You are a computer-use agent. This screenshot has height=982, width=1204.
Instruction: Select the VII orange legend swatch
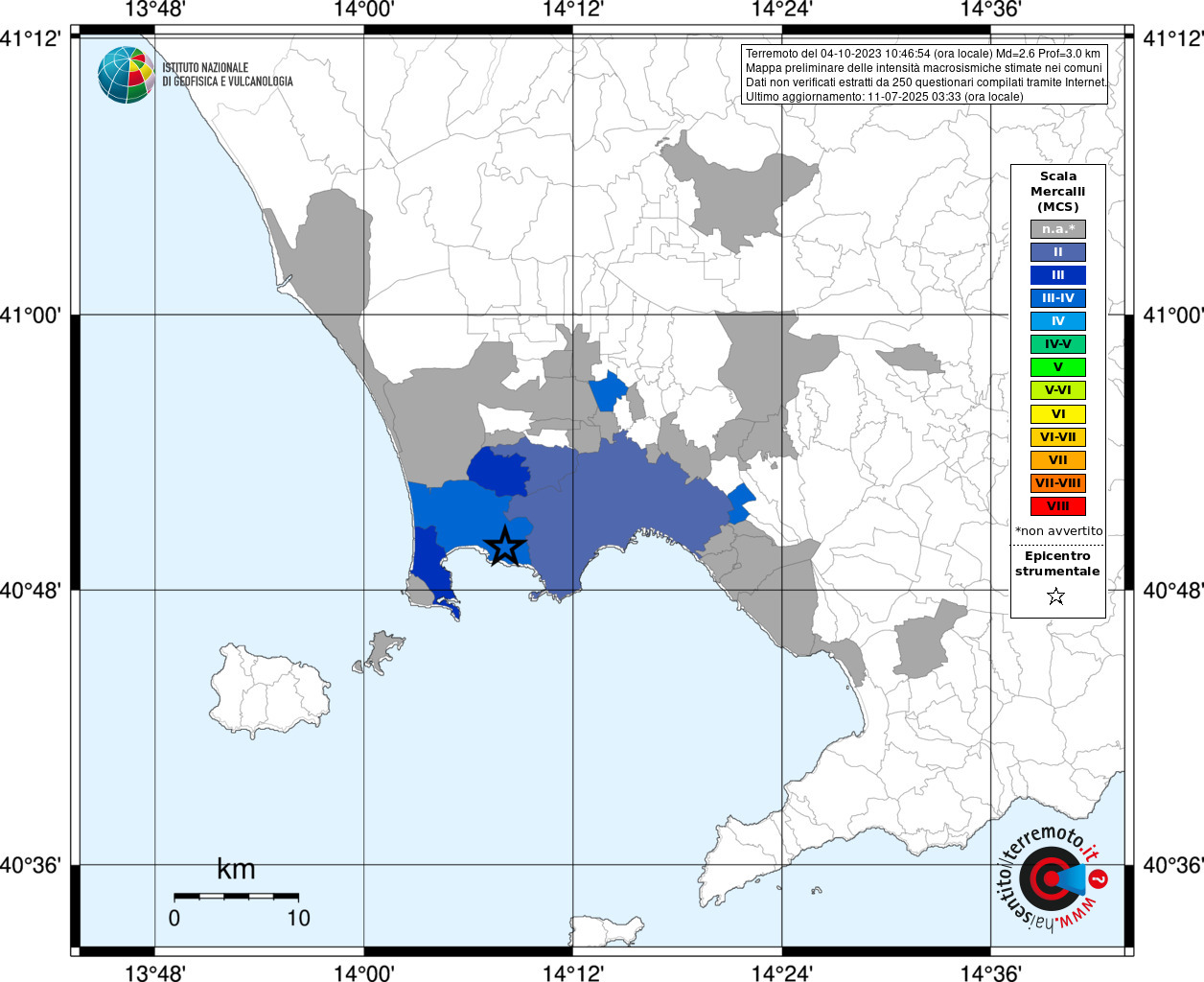pos(1058,460)
